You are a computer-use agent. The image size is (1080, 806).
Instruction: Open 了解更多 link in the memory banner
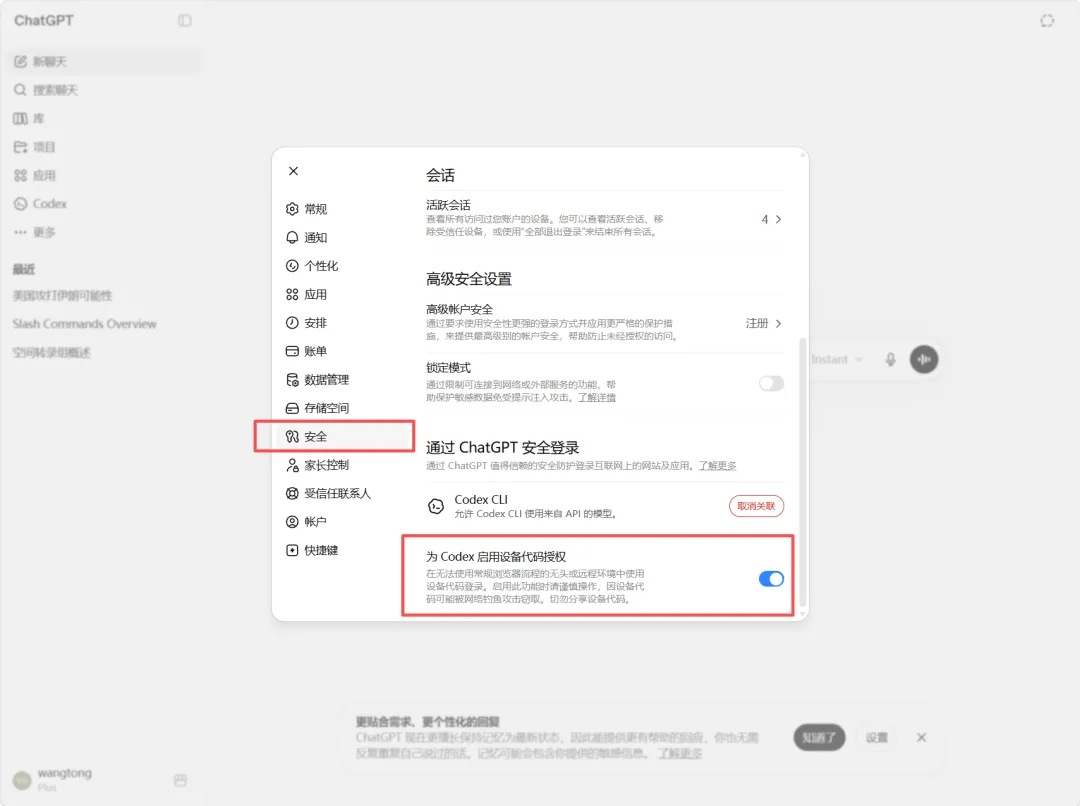coord(680,753)
